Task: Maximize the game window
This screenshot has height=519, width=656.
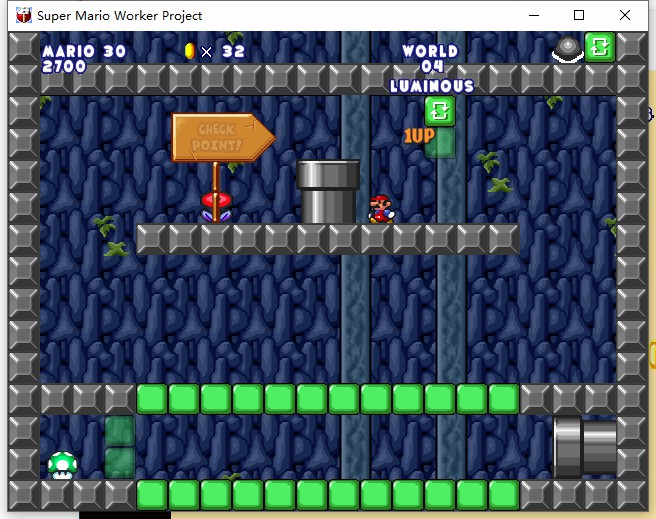Action: (579, 15)
